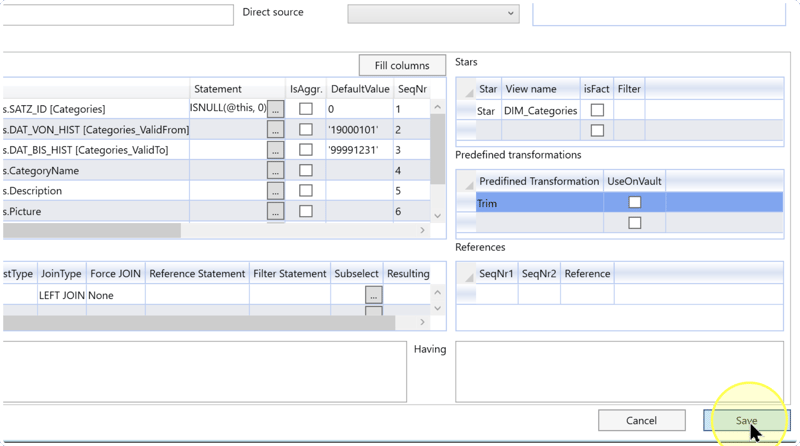Click the Subselect column header
800x446 pixels.
(356, 274)
